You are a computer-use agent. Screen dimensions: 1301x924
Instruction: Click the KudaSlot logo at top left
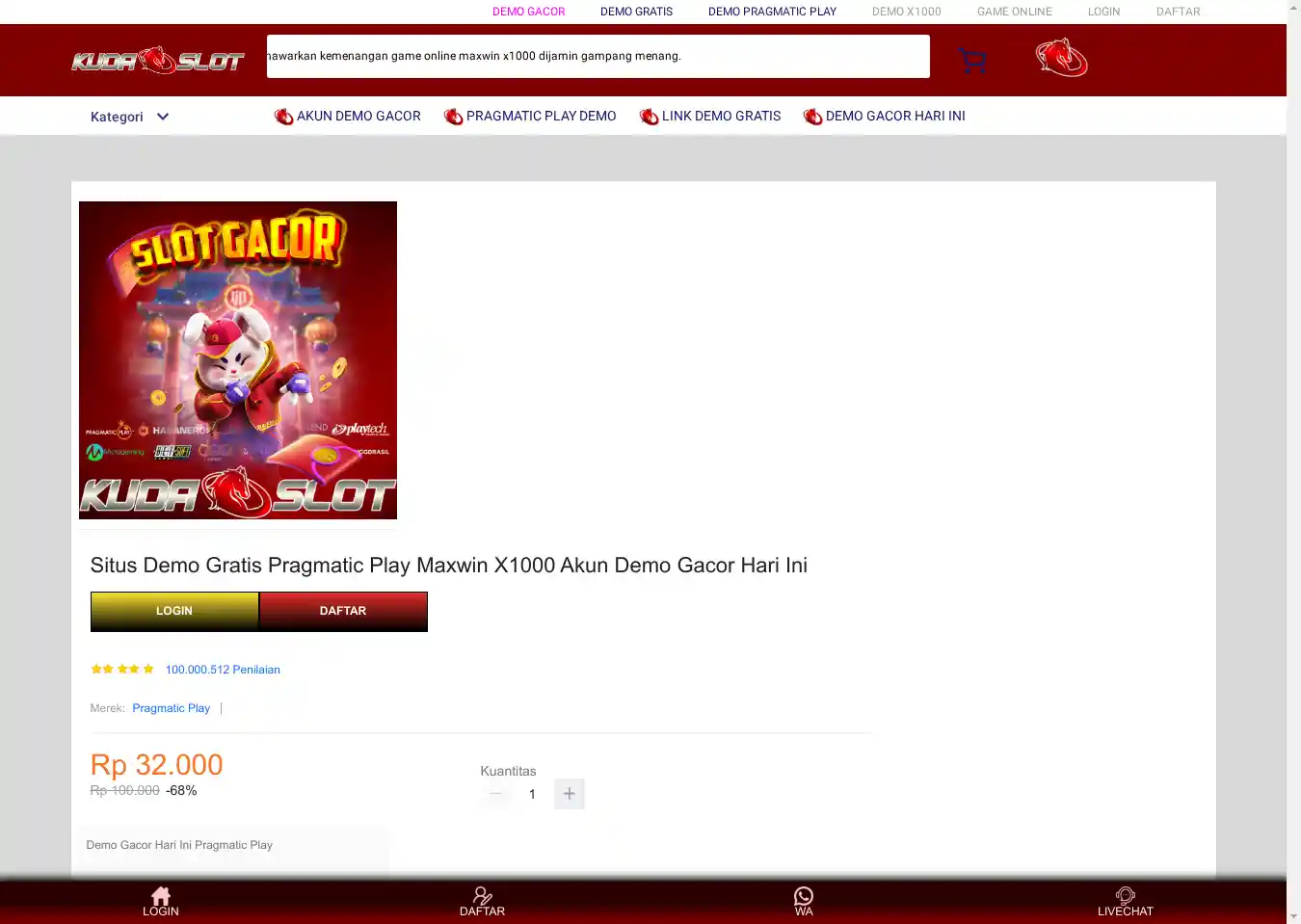[x=158, y=61]
